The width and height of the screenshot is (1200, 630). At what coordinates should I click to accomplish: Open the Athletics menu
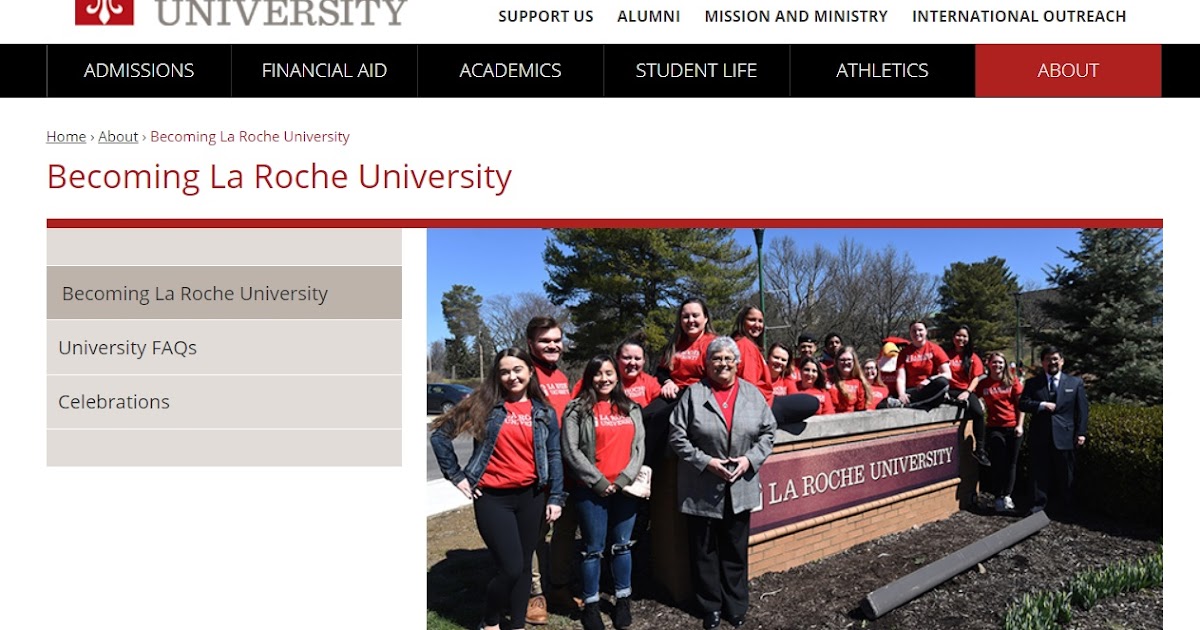pyautogui.click(x=882, y=70)
